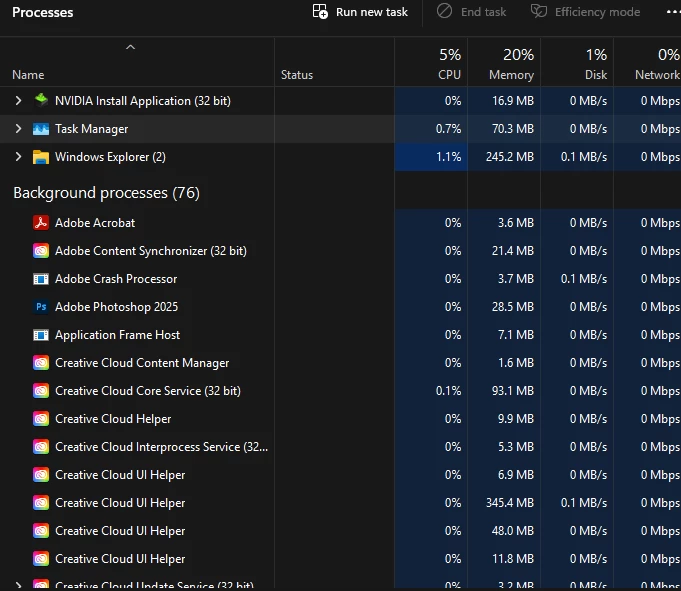Click the End task prohibition icon
The height and width of the screenshot is (591, 681).
tap(444, 11)
